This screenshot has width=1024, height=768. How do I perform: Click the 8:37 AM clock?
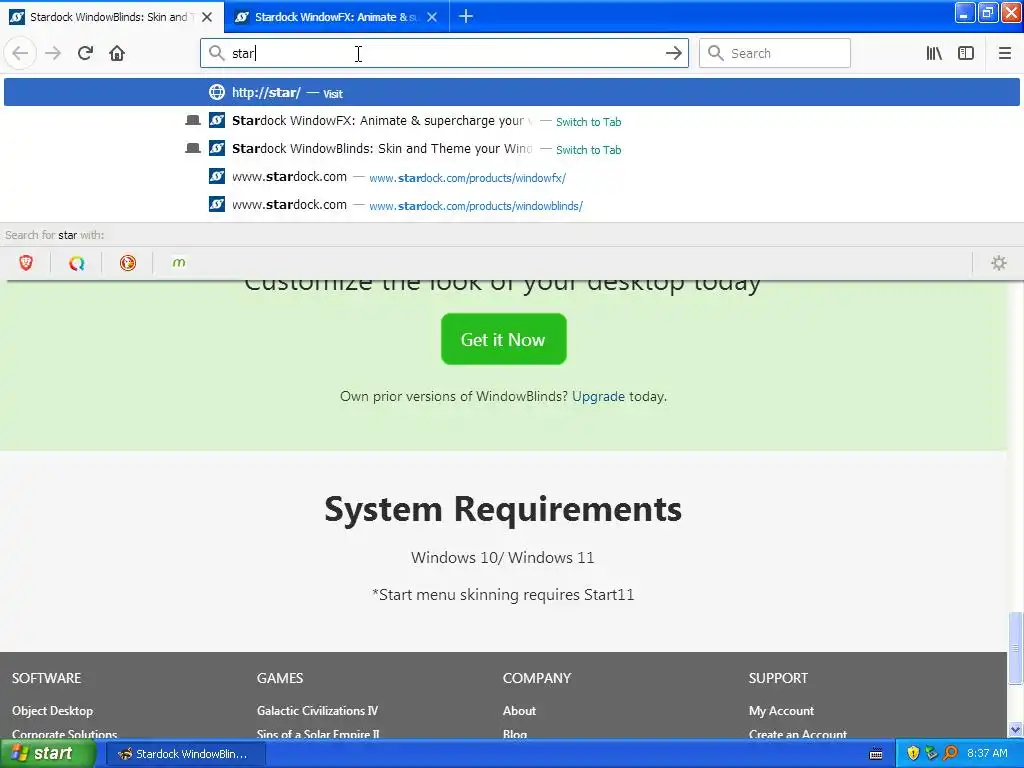[987, 754]
